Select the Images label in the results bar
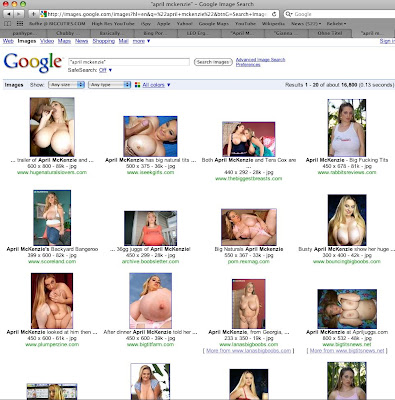Viewport: 395px width, 400px height. click(x=14, y=85)
